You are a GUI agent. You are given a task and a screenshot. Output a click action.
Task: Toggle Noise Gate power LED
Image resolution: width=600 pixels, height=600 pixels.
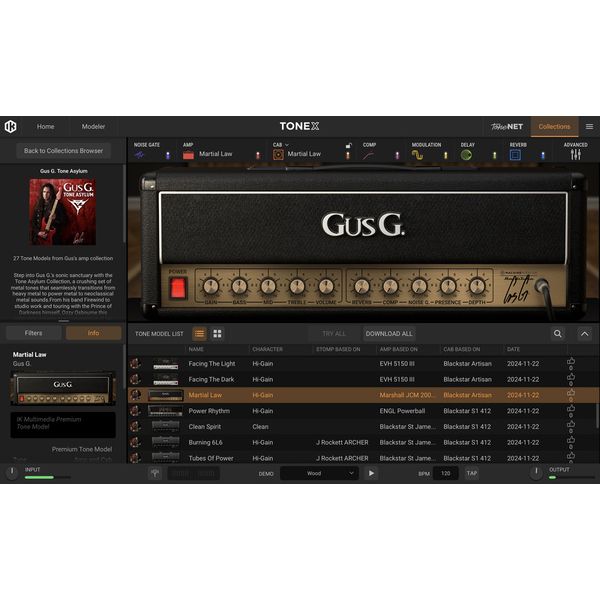coord(168,155)
